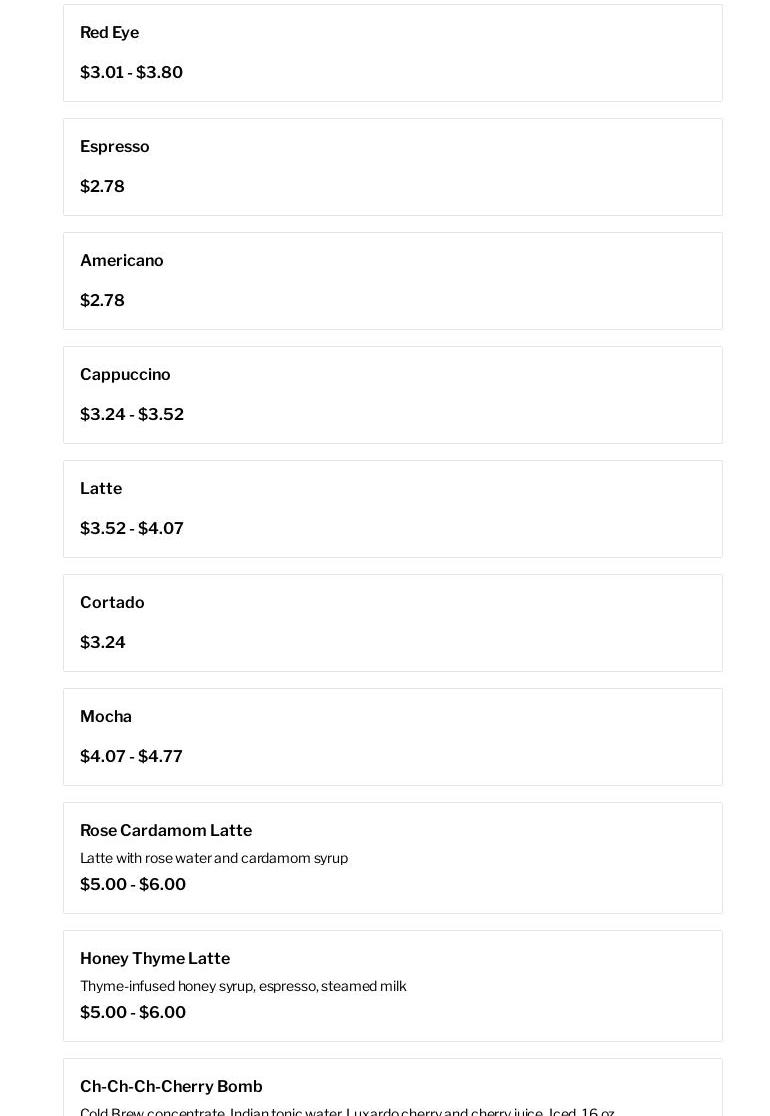
Task: Click the Cappuccino $3.24 - $3.52 price
Action: coord(132,415)
